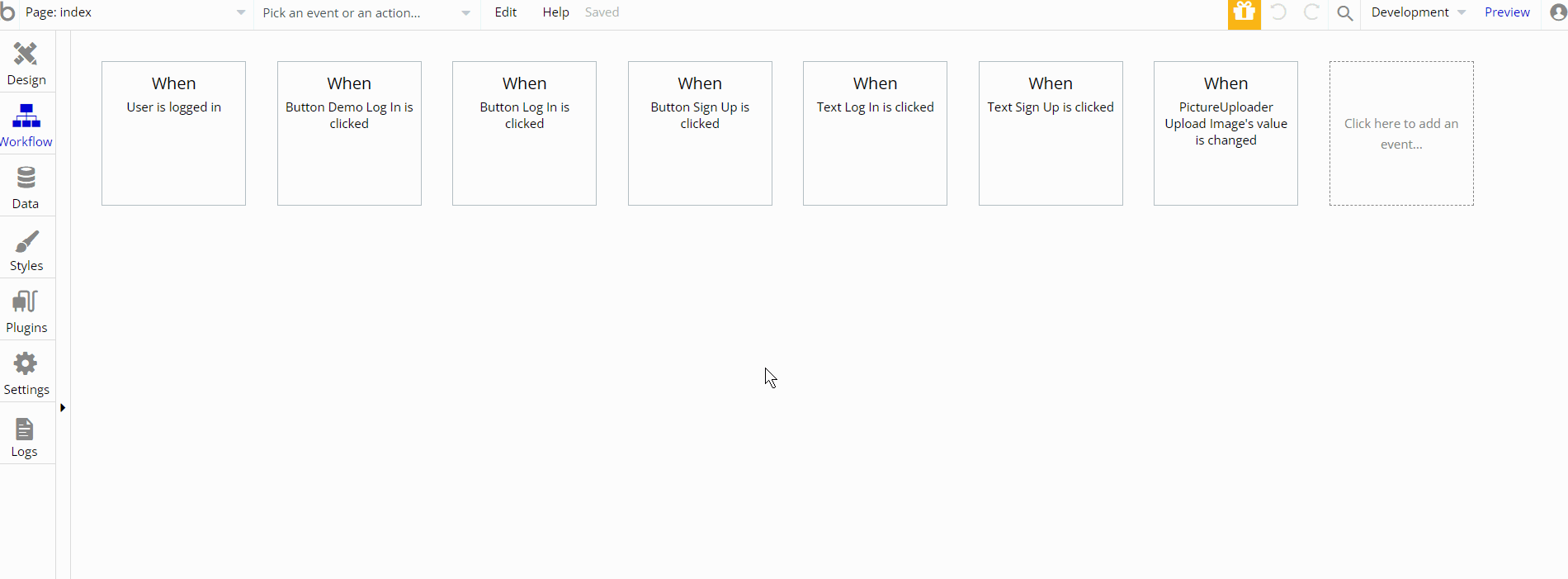Click the orange gift box icon
This screenshot has height=579, width=1568.
click(x=1244, y=13)
